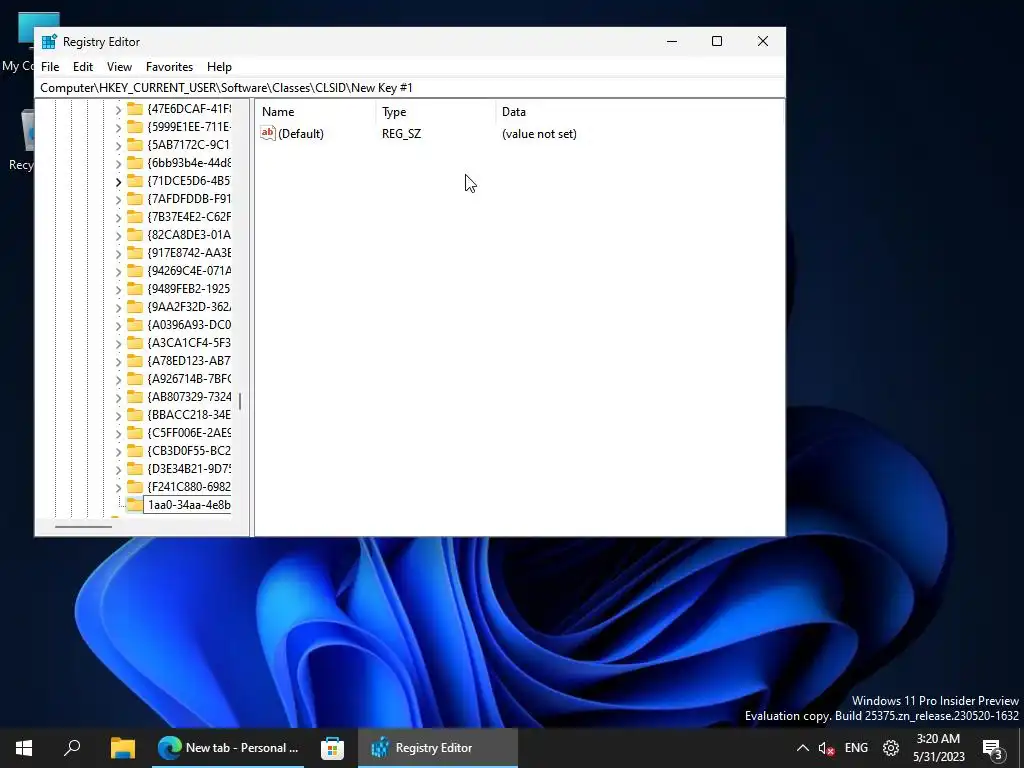Open the clock showing 3:20 AM
The width and height of the screenshot is (1024, 768).
click(x=938, y=748)
